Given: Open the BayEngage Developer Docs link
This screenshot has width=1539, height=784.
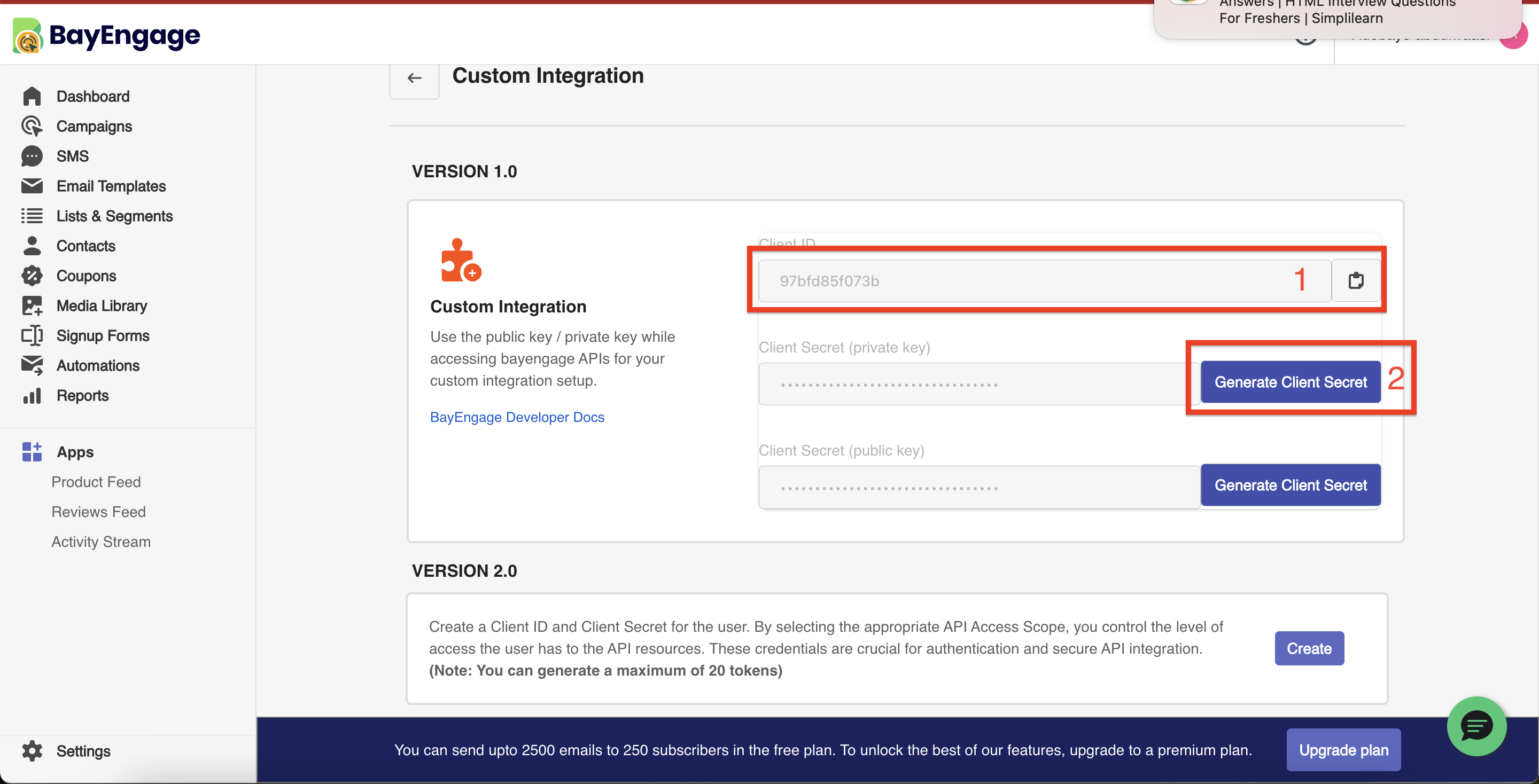Looking at the screenshot, I should click(517, 417).
